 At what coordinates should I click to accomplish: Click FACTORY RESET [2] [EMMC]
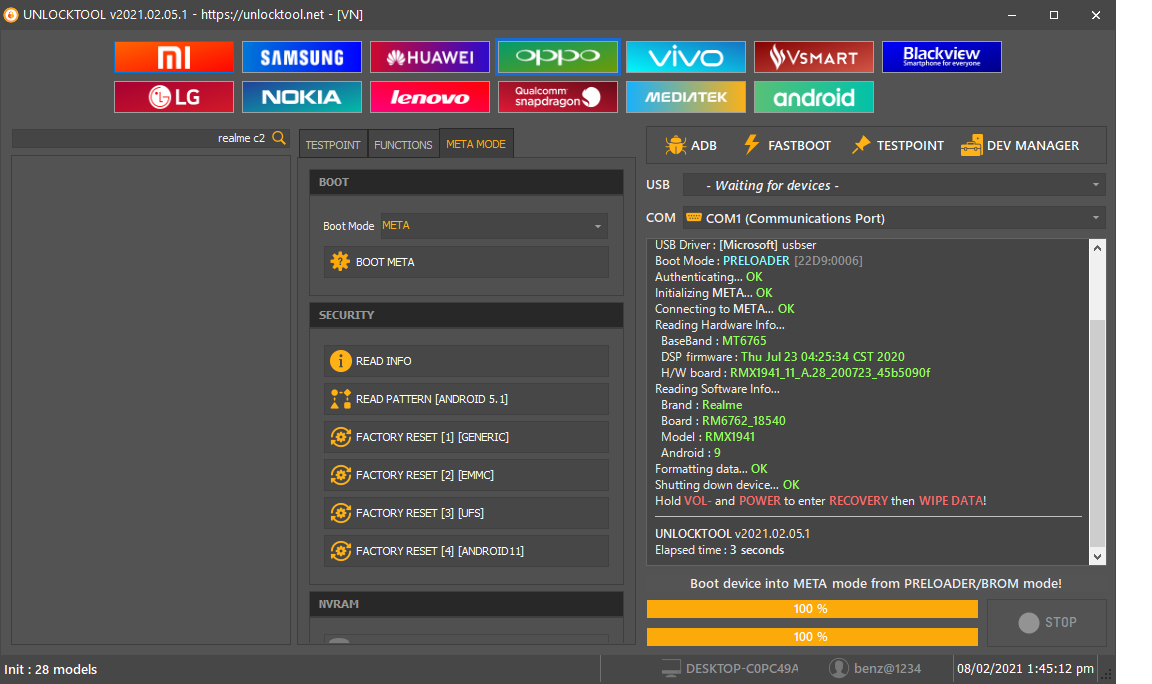[466, 475]
